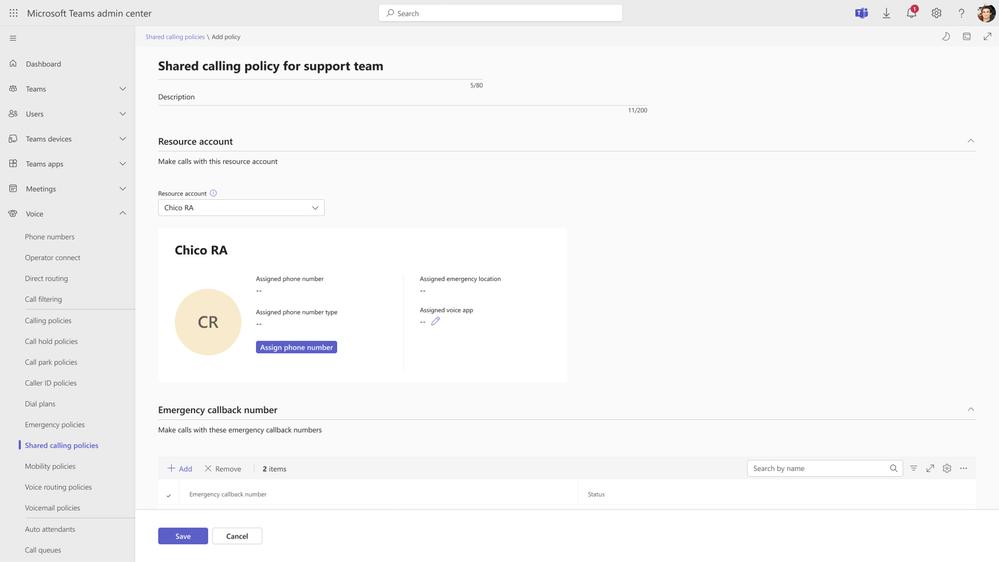Toggle the select-all checkmark in table header
Image resolution: width=999 pixels, height=562 pixels.
(168, 495)
